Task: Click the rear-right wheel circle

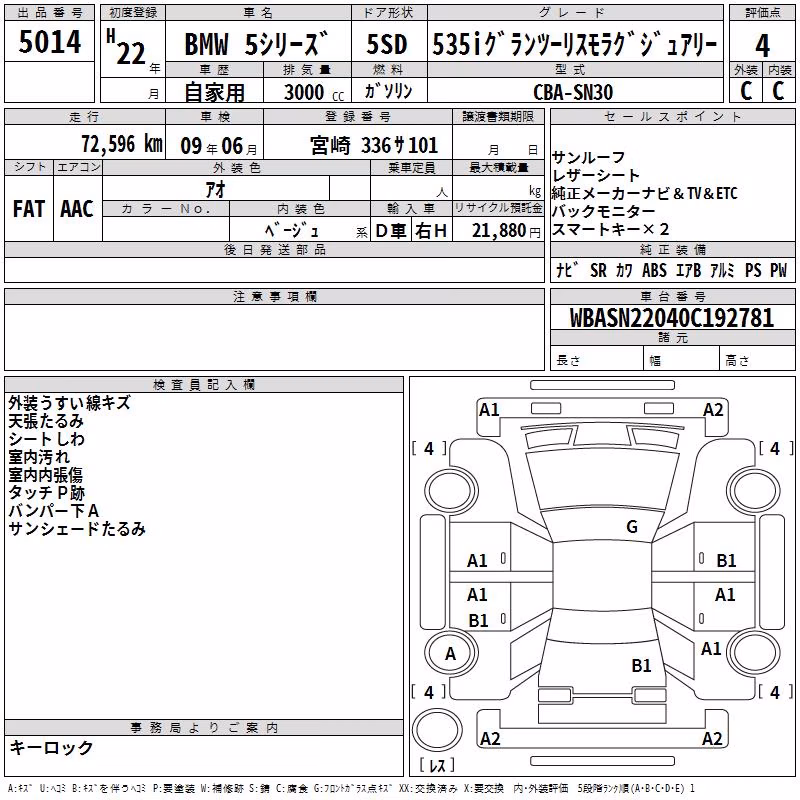Action: (x=753, y=652)
